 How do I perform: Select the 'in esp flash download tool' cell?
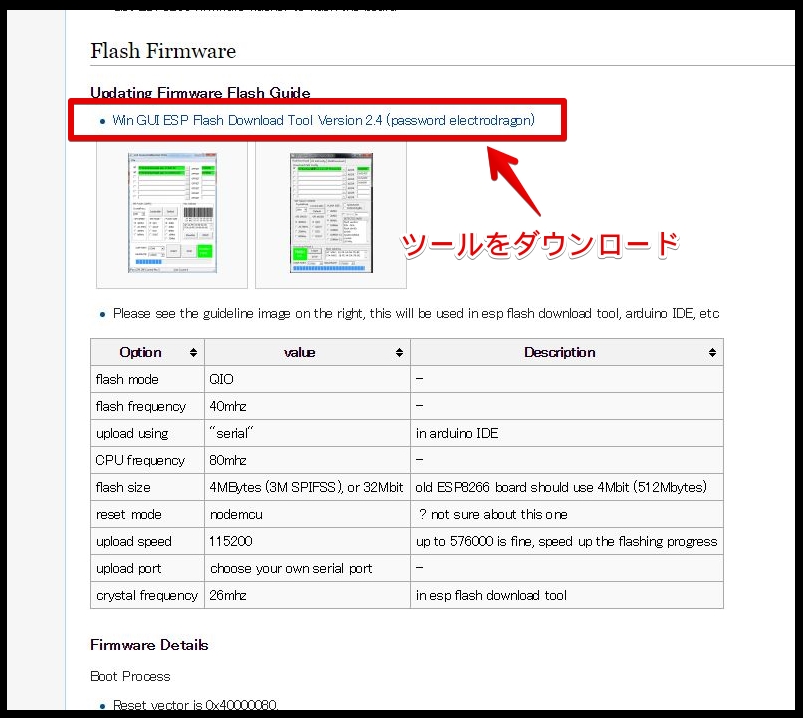pos(567,596)
